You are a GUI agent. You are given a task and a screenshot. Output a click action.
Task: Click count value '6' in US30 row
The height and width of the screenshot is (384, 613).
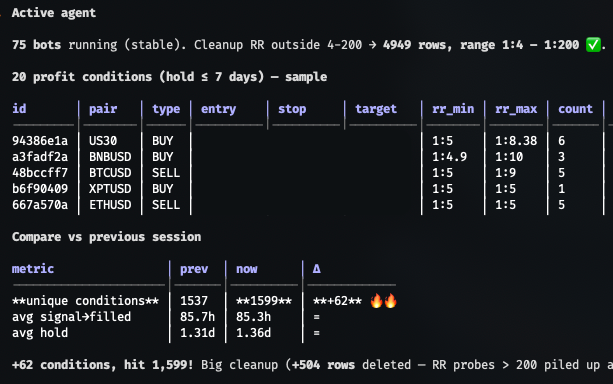click(x=561, y=140)
